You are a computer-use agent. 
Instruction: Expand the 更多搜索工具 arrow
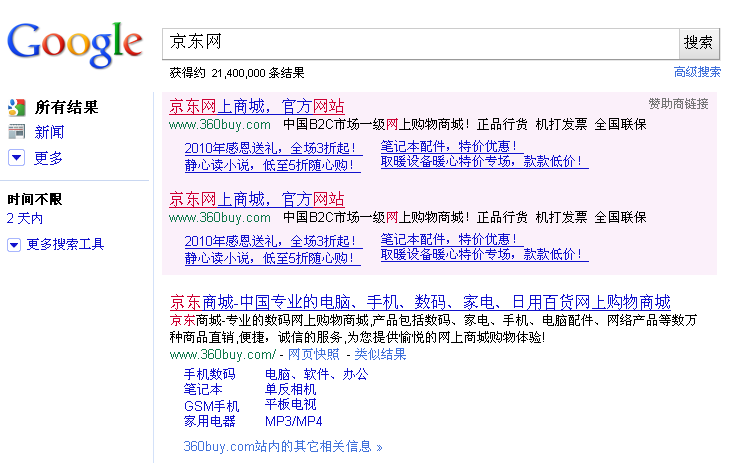14,245
